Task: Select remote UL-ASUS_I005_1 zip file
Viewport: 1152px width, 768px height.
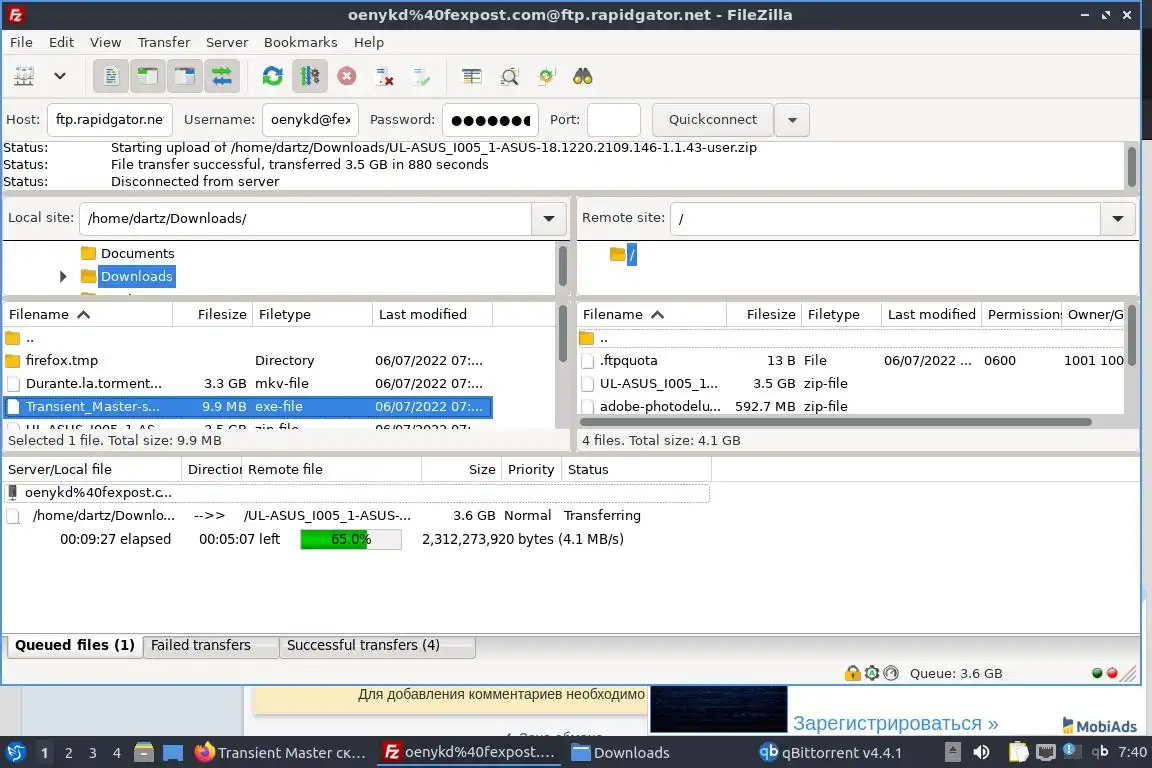Action: tap(851, 383)
